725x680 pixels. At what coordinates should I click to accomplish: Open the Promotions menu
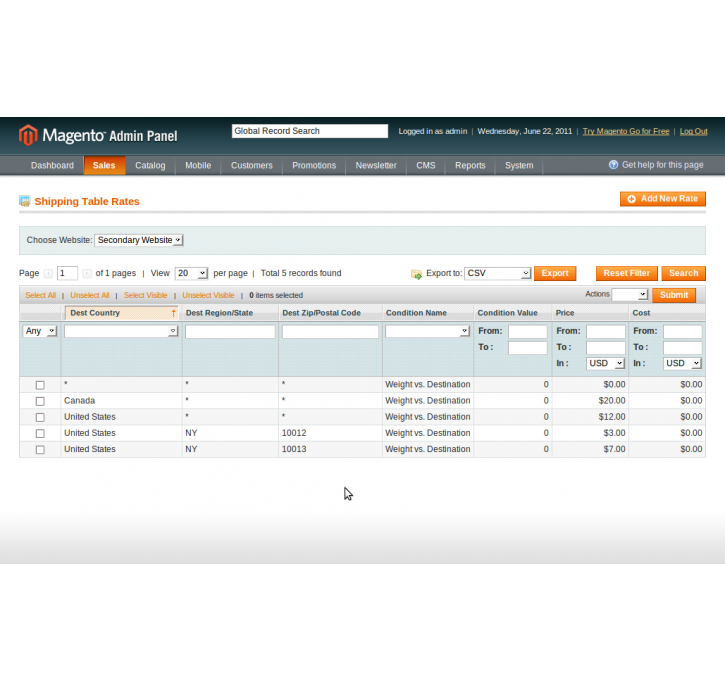pos(314,166)
